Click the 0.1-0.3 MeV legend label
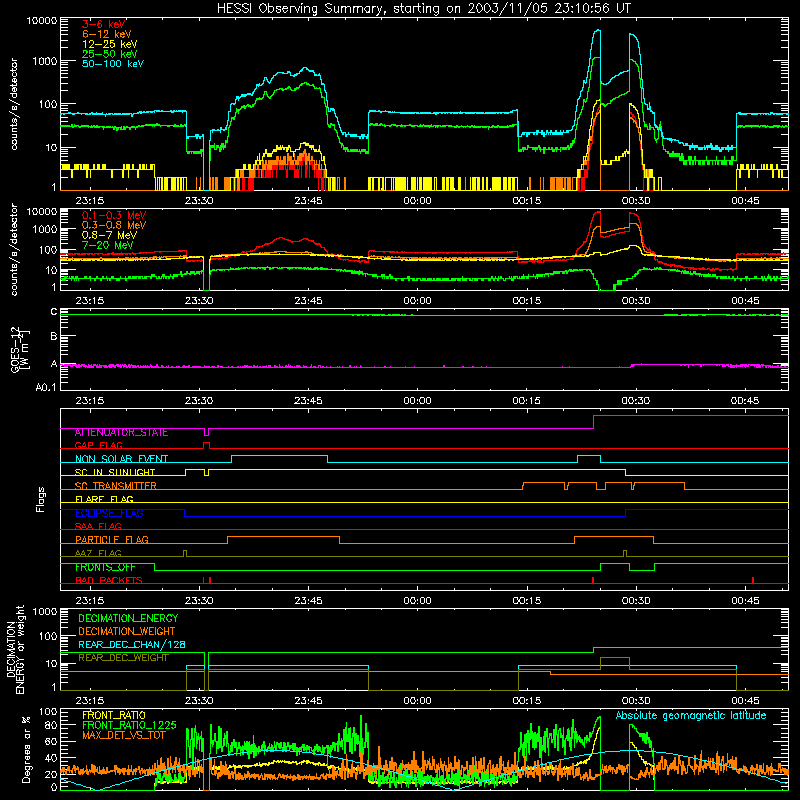The image size is (800, 800). click(114, 215)
